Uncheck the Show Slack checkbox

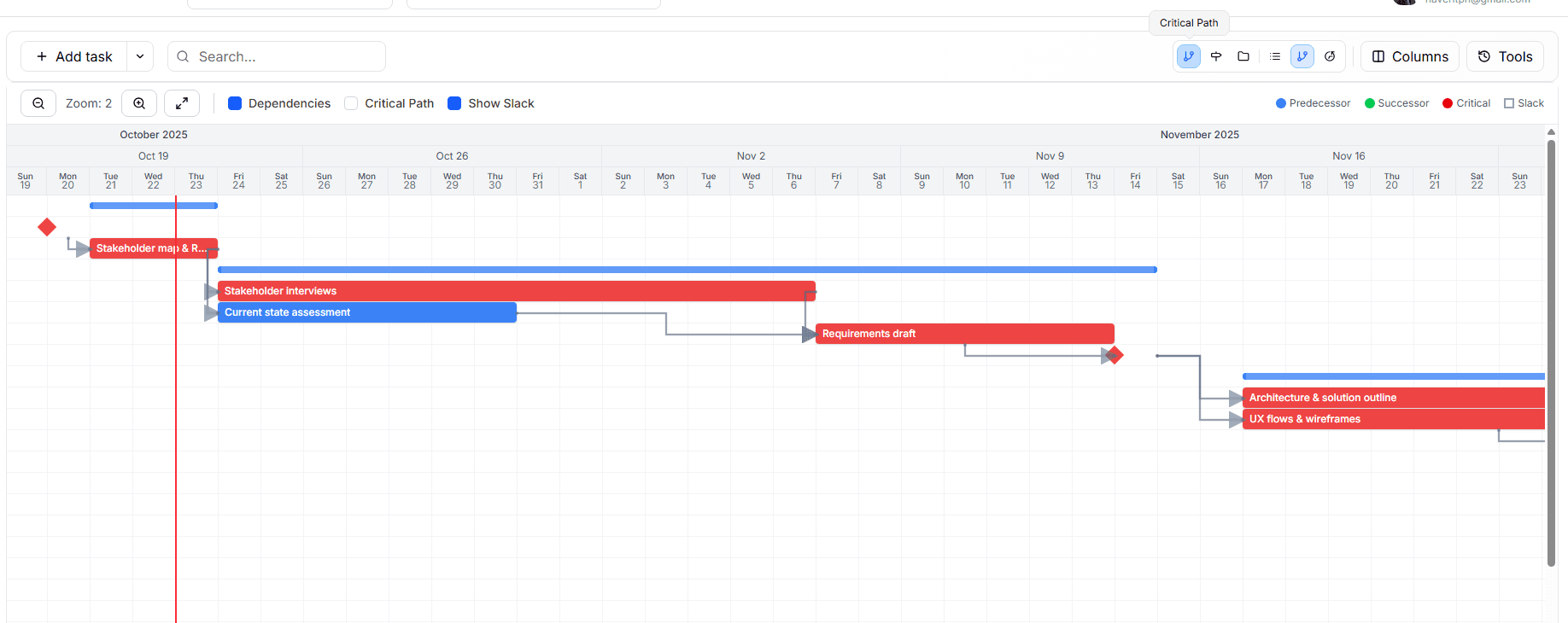(x=454, y=103)
